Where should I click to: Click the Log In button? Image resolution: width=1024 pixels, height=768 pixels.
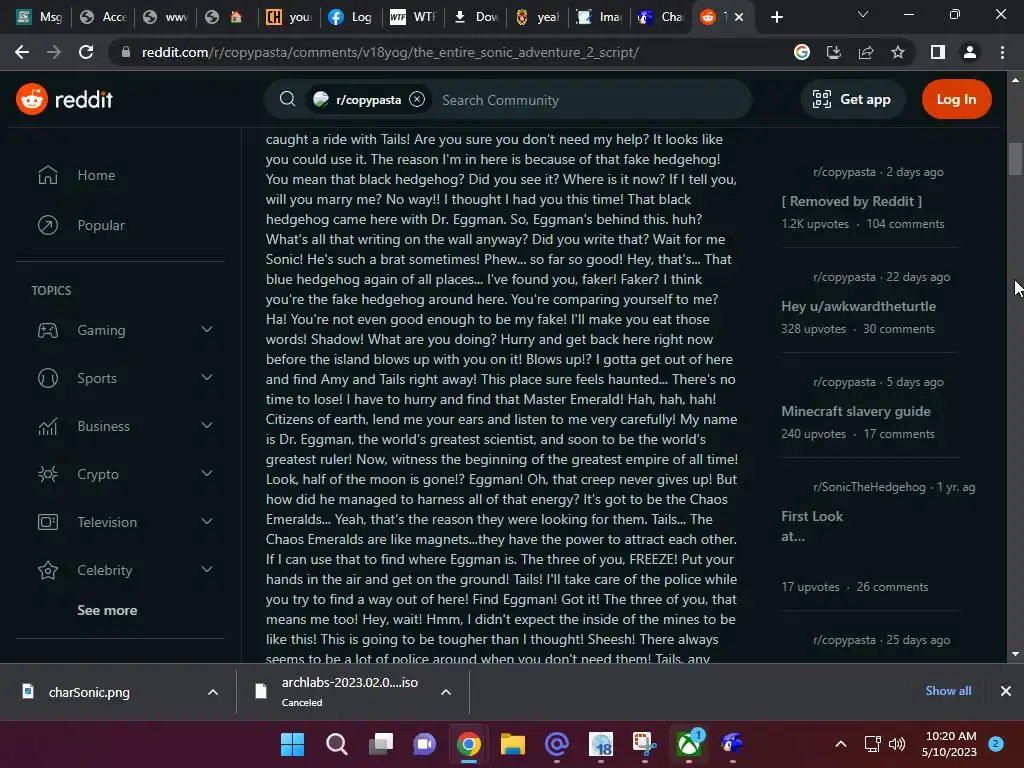[x=956, y=99]
